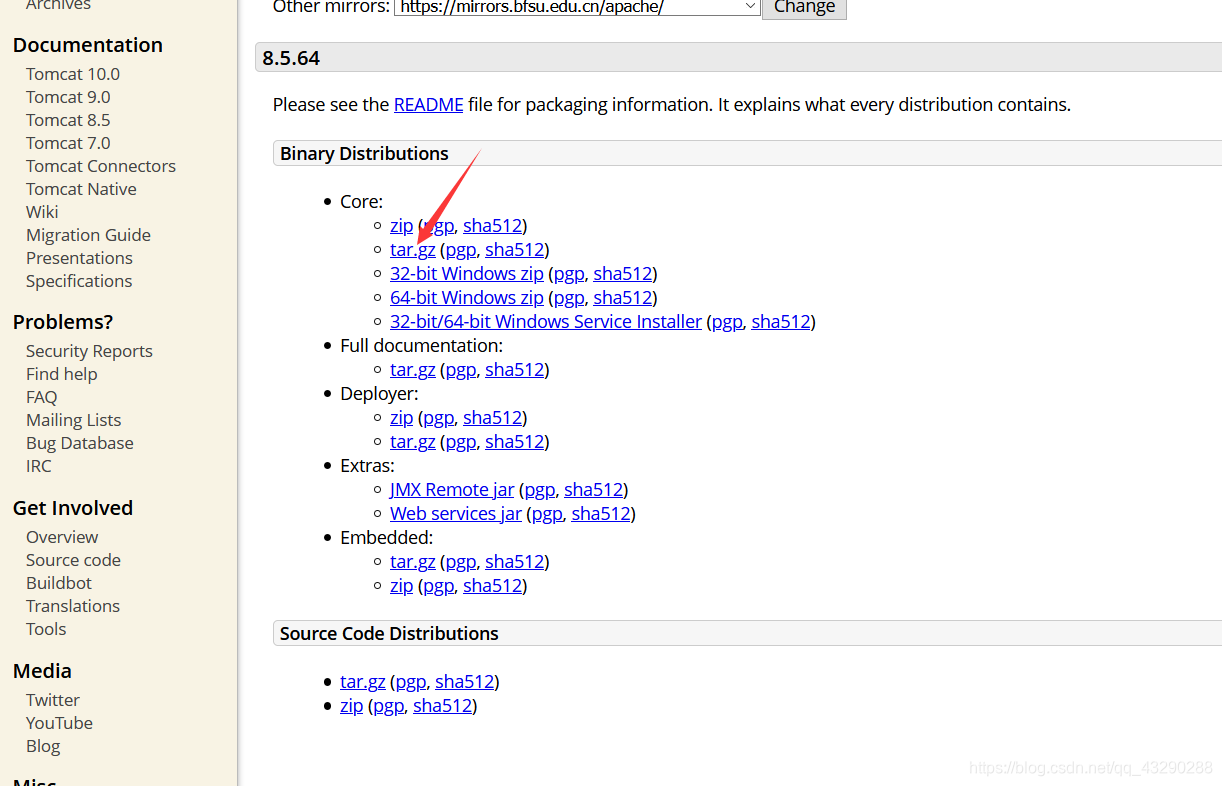Download the Deployer zip file
The height and width of the screenshot is (786, 1222).
point(401,417)
